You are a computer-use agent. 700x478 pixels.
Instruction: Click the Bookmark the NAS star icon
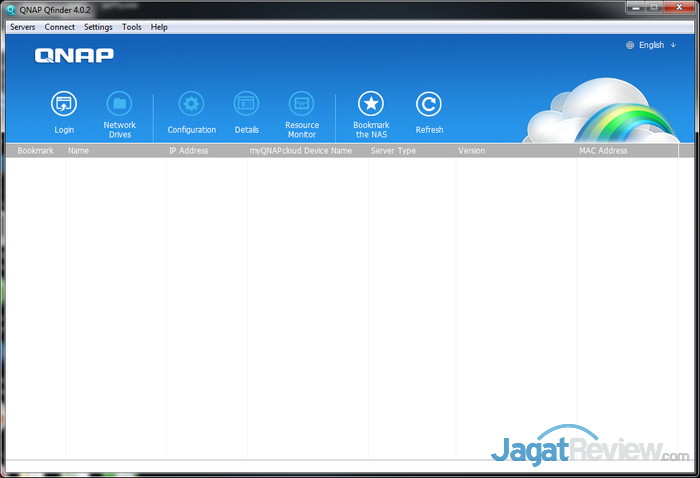371,104
